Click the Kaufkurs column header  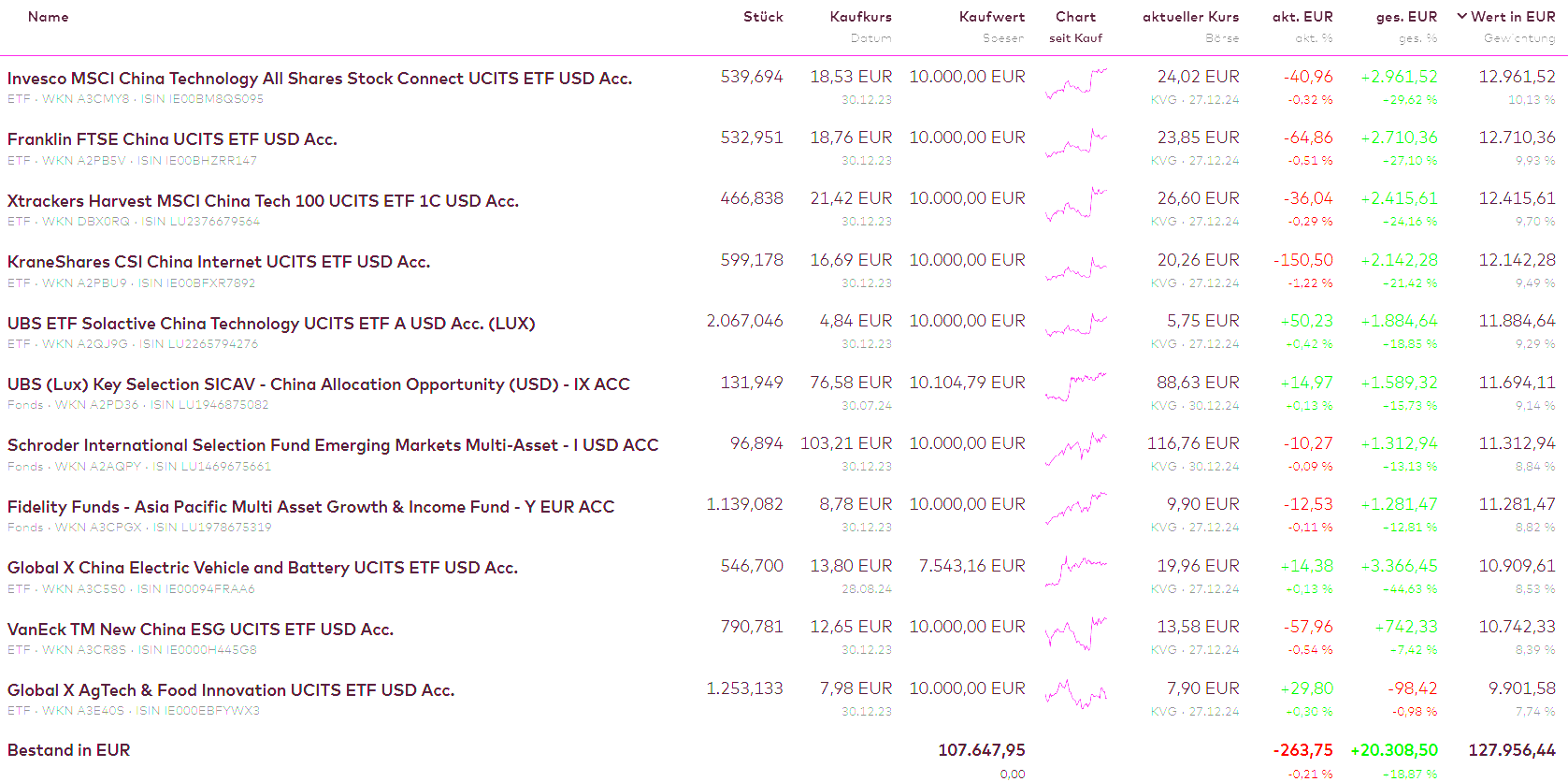click(860, 17)
